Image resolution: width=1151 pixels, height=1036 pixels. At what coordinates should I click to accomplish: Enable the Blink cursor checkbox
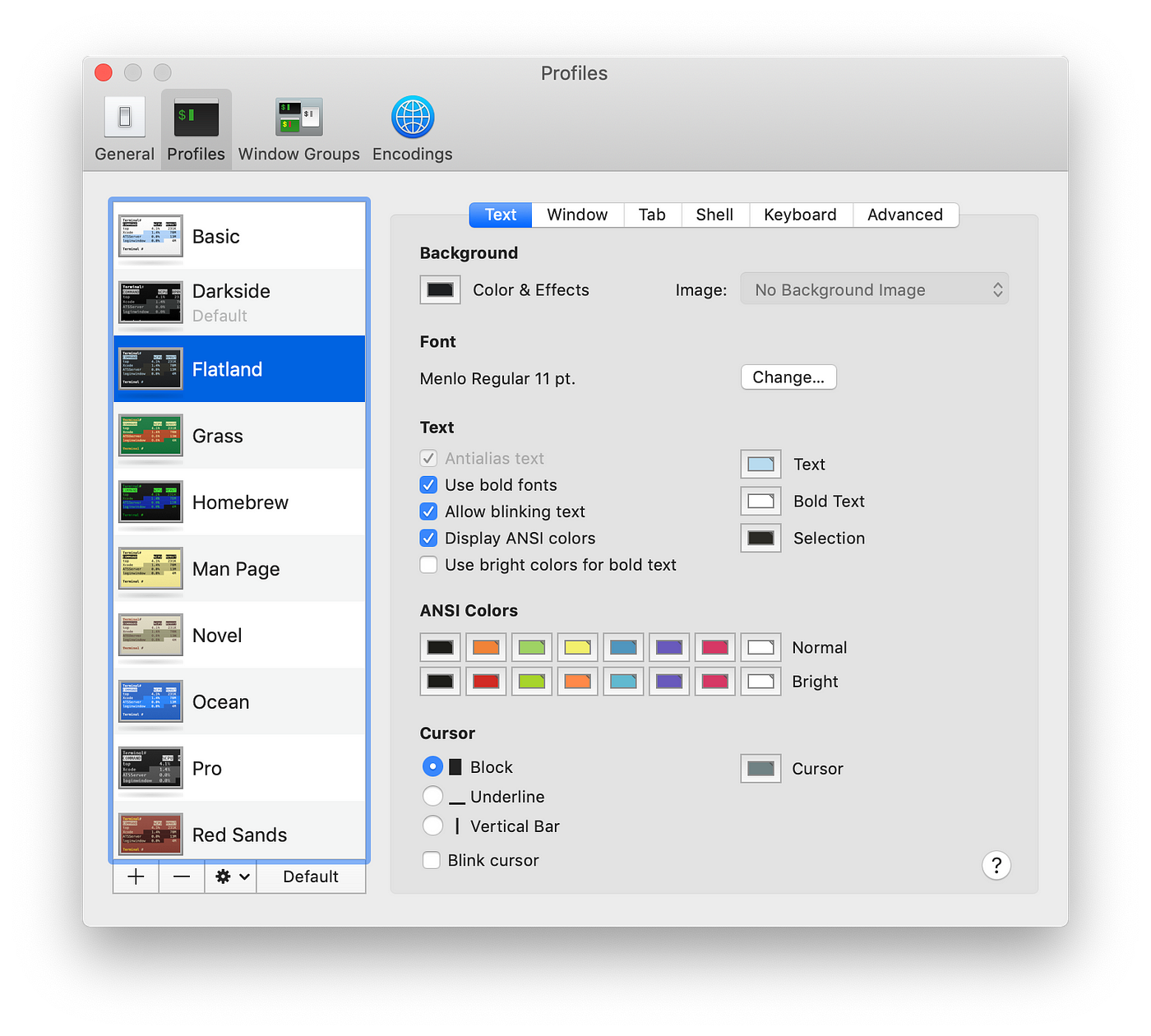click(x=431, y=860)
